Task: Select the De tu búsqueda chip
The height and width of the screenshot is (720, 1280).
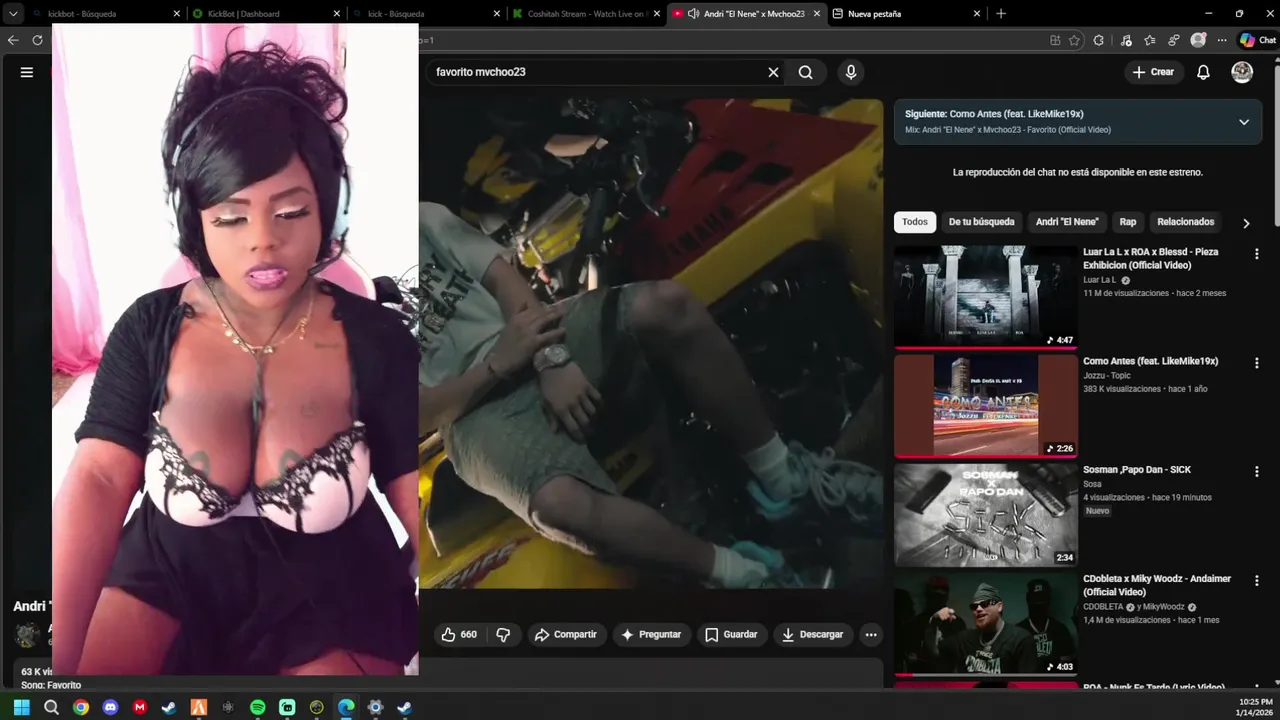Action: (x=981, y=222)
